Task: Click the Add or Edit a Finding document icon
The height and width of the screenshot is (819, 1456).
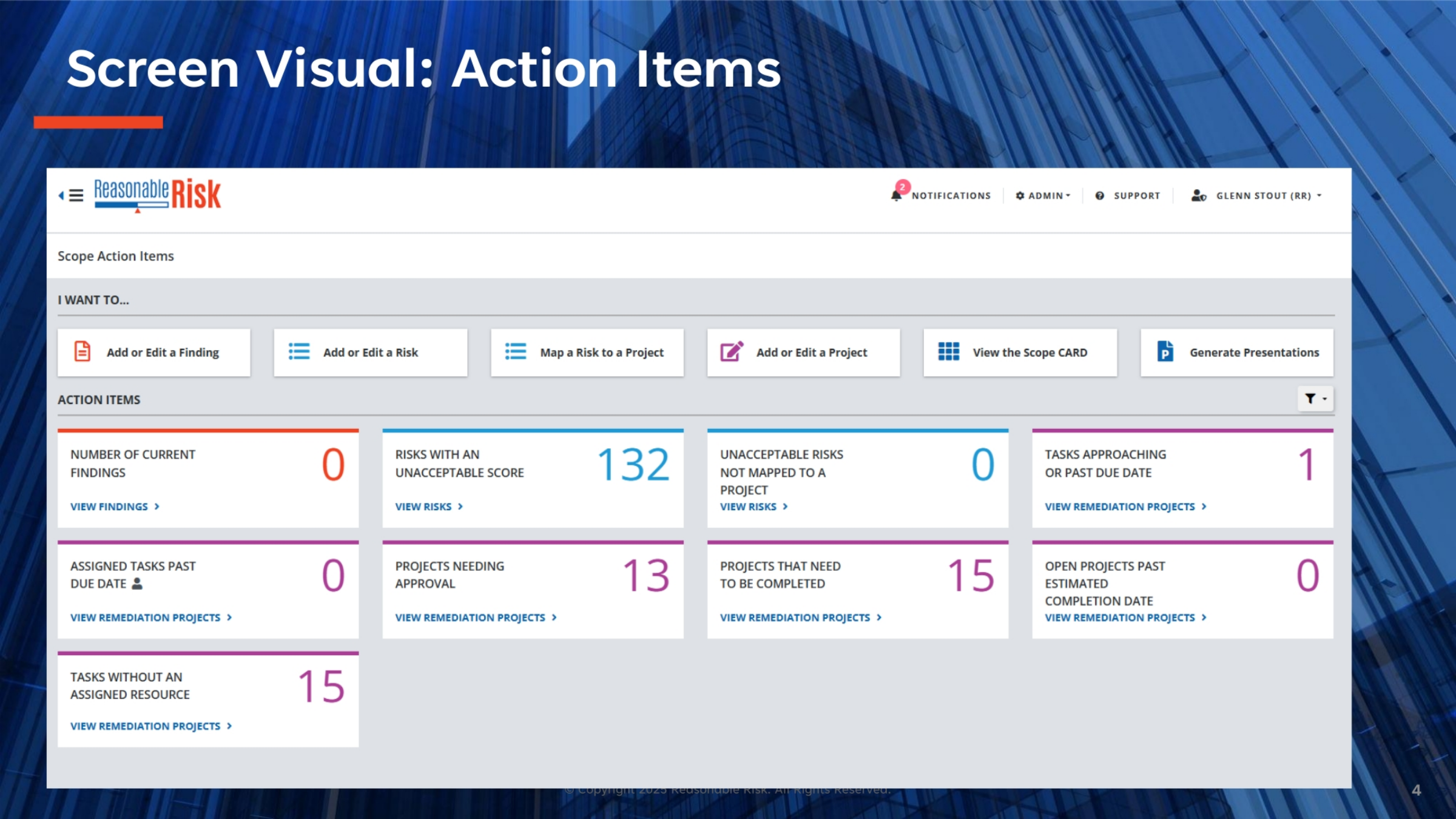Action: (x=83, y=352)
